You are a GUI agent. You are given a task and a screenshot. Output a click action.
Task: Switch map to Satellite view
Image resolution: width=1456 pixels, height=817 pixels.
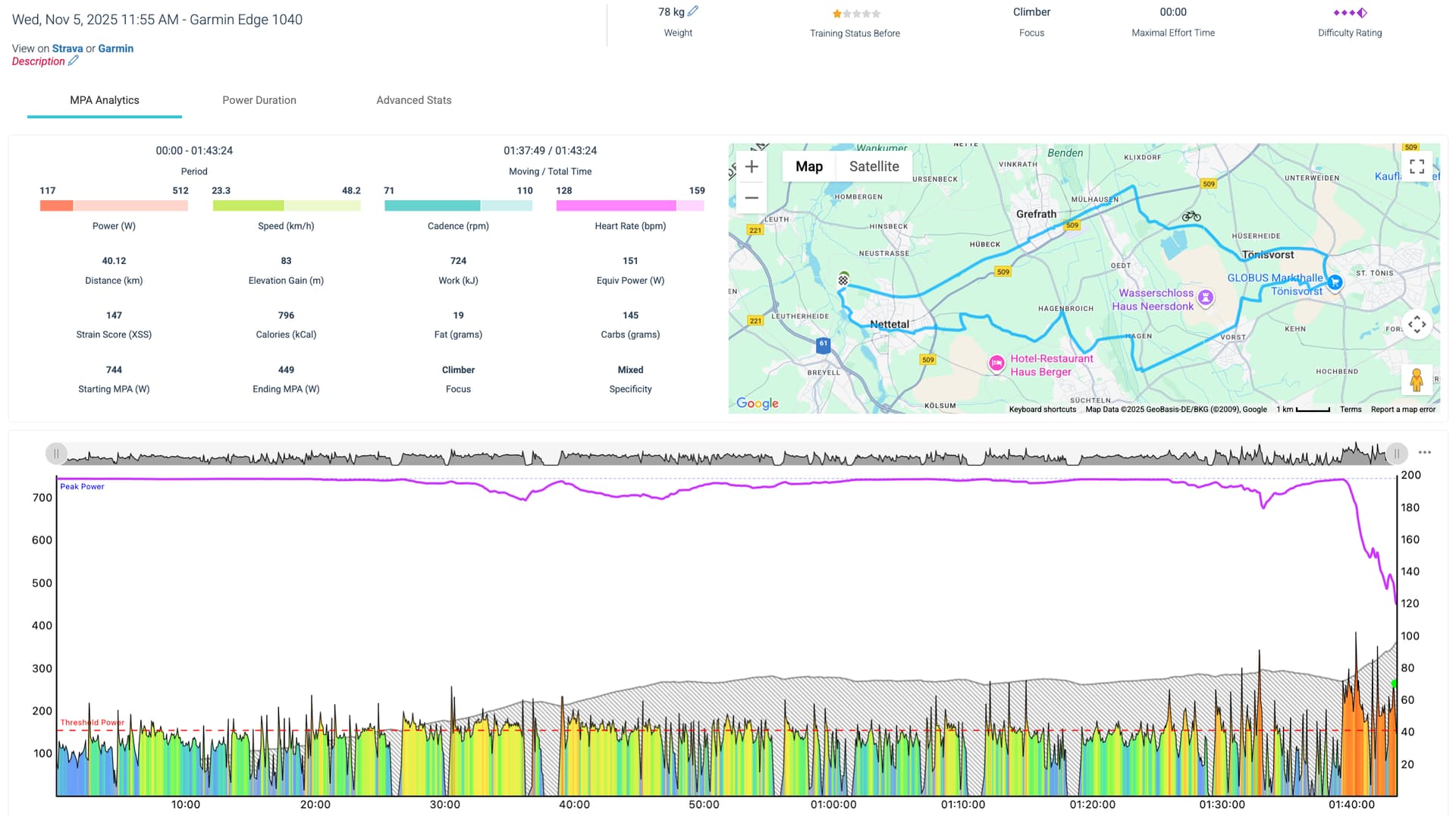874,167
